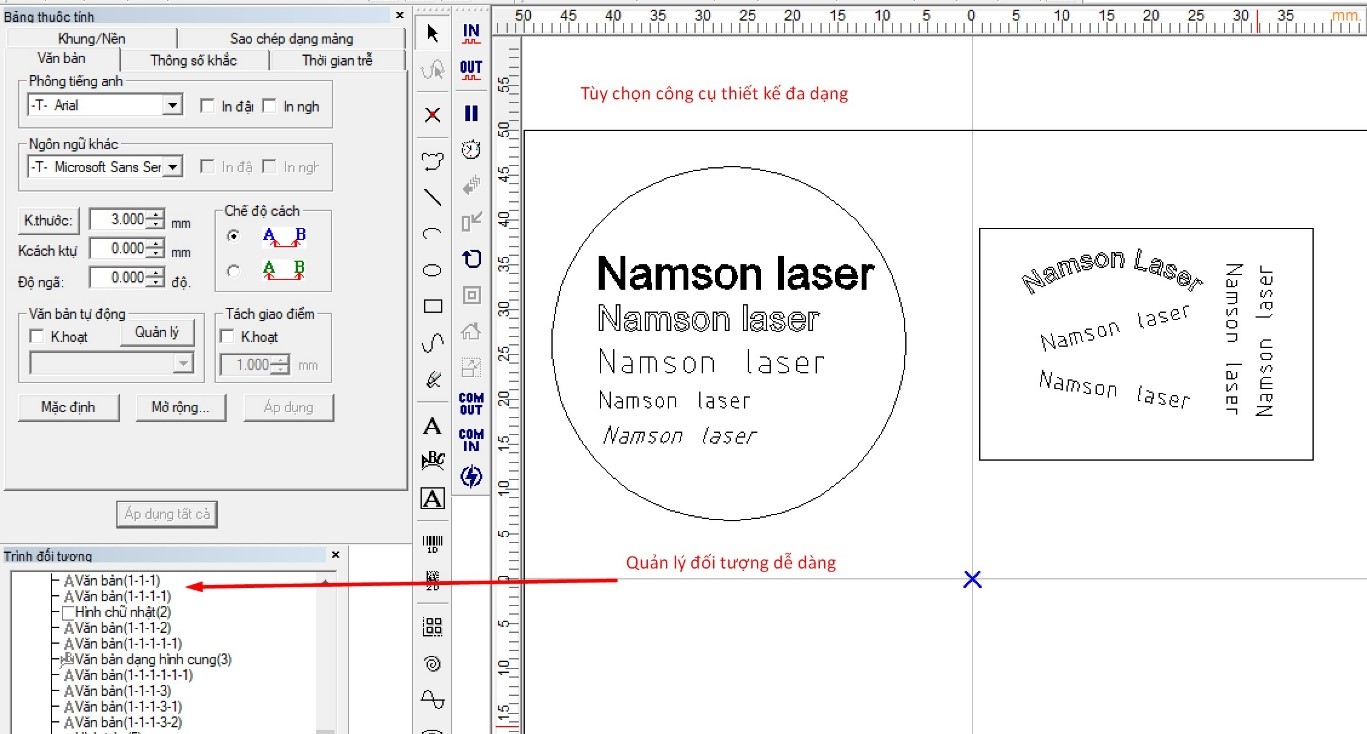Image resolution: width=1367 pixels, height=734 pixels.
Task: Open the Microsoft Sans Serif font dropdown
Action: point(173,167)
